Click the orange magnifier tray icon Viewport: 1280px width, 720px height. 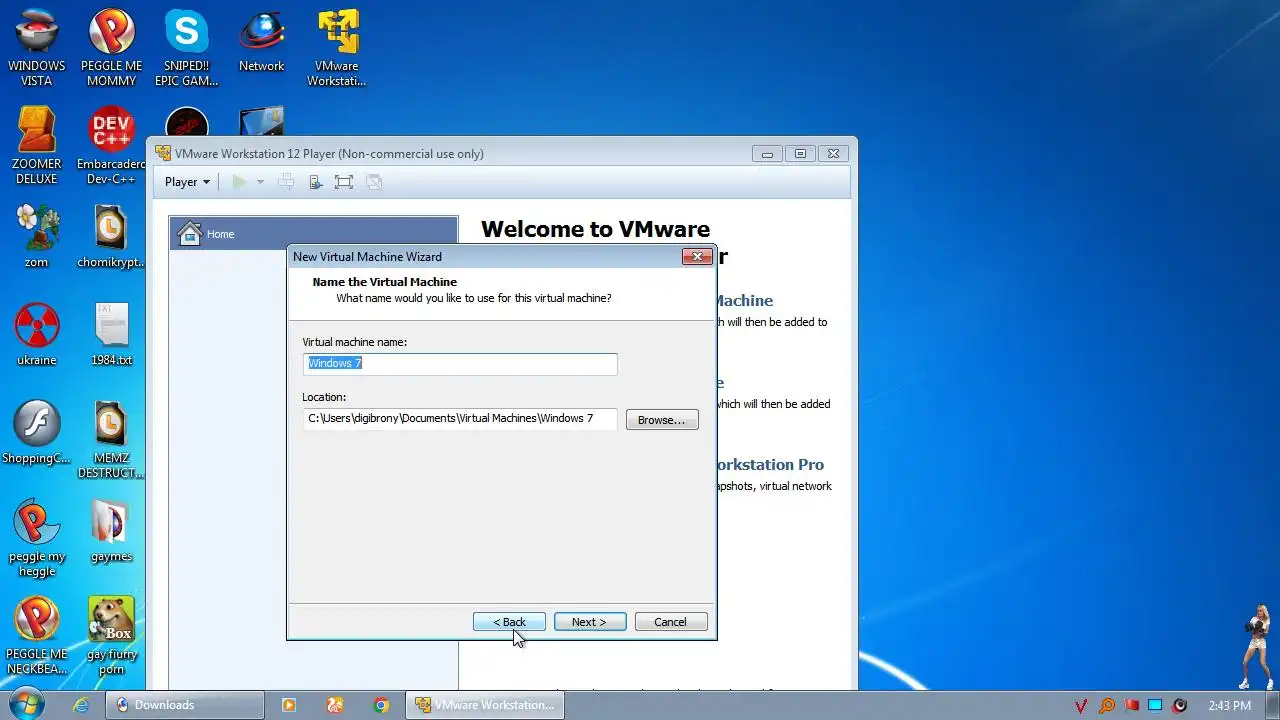coord(1107,706)
